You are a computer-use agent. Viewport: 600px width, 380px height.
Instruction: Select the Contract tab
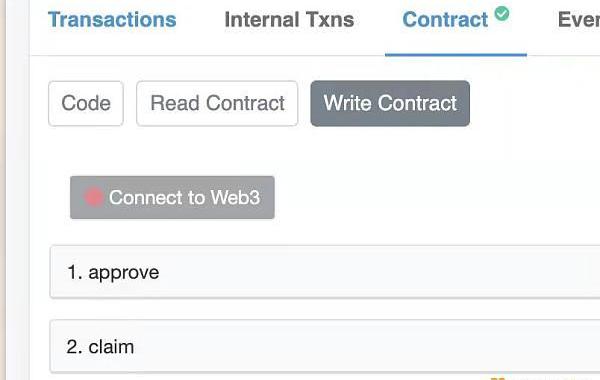tap(445, 20)
